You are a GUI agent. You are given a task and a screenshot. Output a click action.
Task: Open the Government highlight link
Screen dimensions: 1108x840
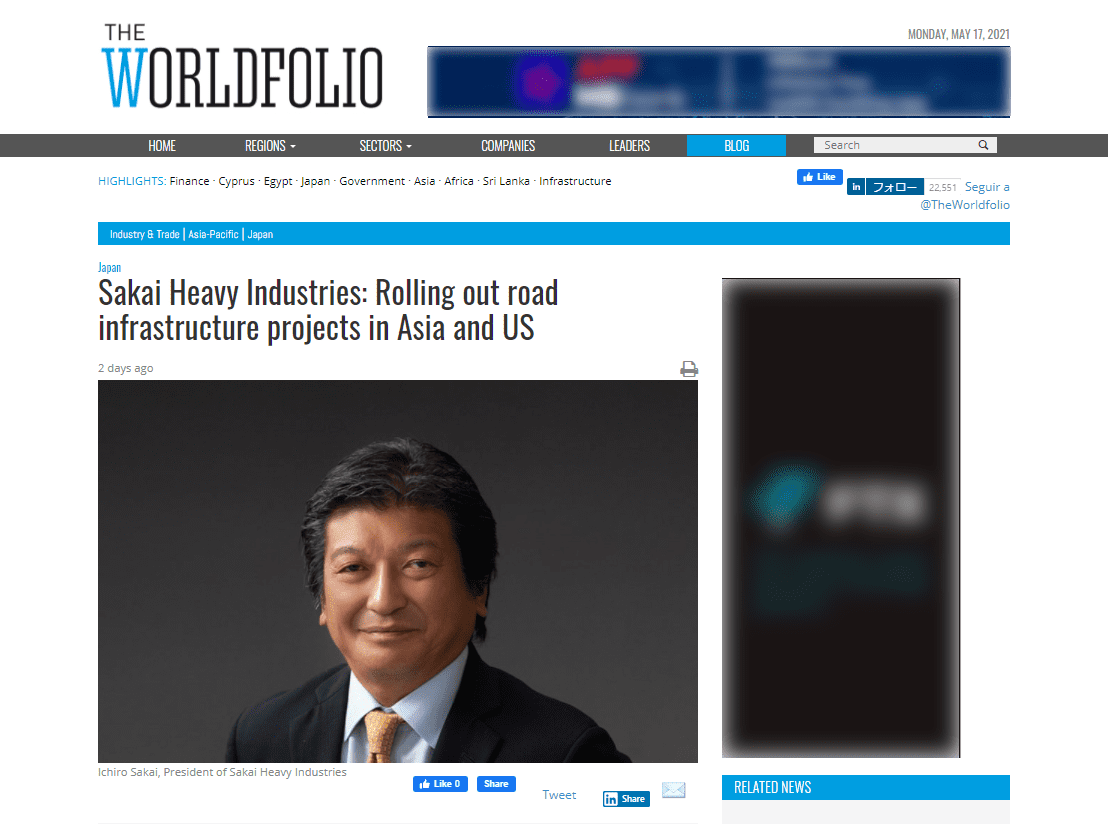[x=372, y=181]
